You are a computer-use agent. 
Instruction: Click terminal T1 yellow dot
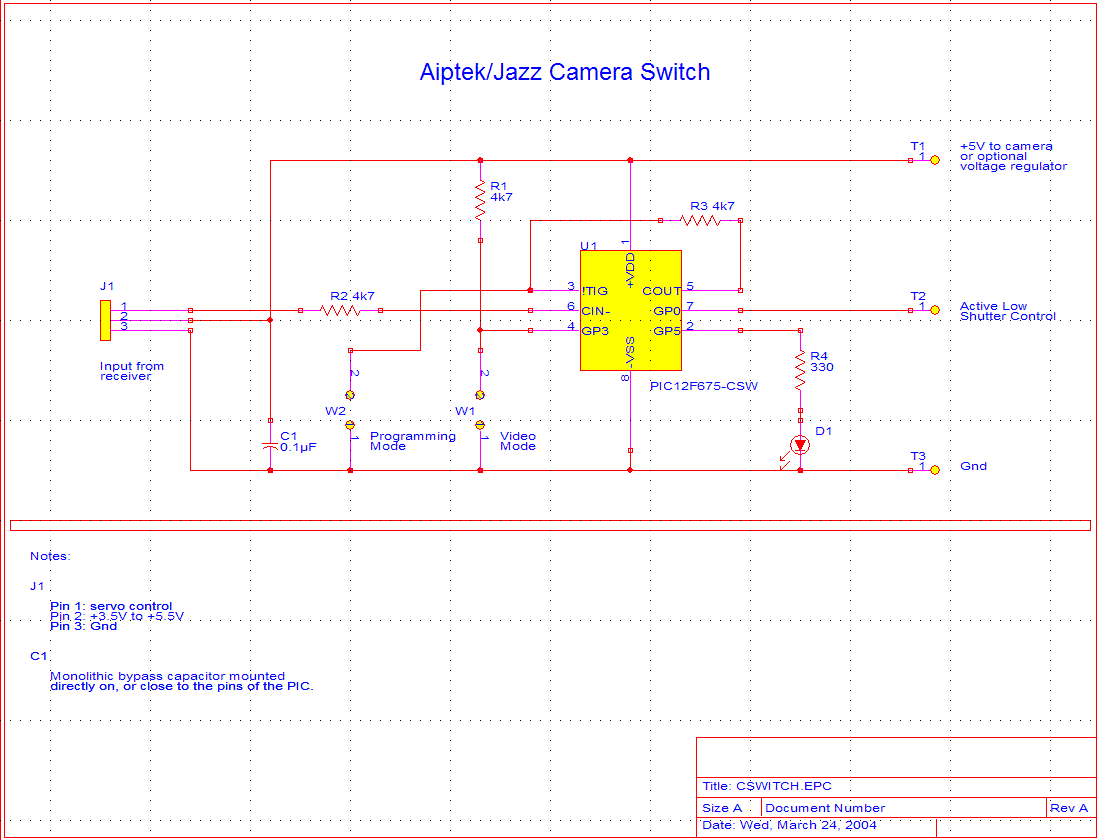click(934, 160)
